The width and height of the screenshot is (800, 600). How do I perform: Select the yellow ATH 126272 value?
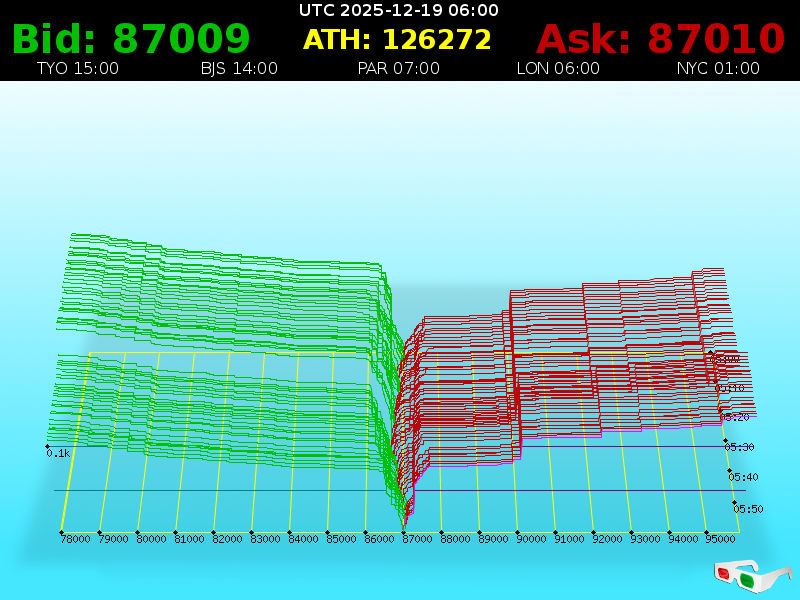coord(397,40)
